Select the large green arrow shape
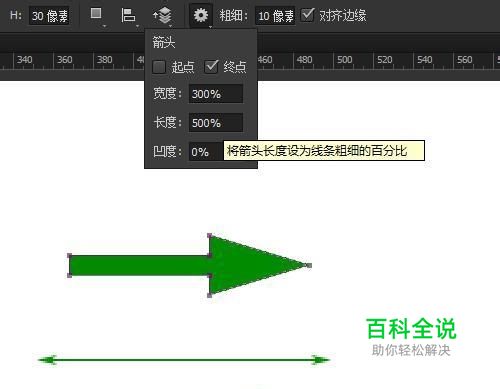Viewport: 500px width, 389px height. (x=189, y=265)
